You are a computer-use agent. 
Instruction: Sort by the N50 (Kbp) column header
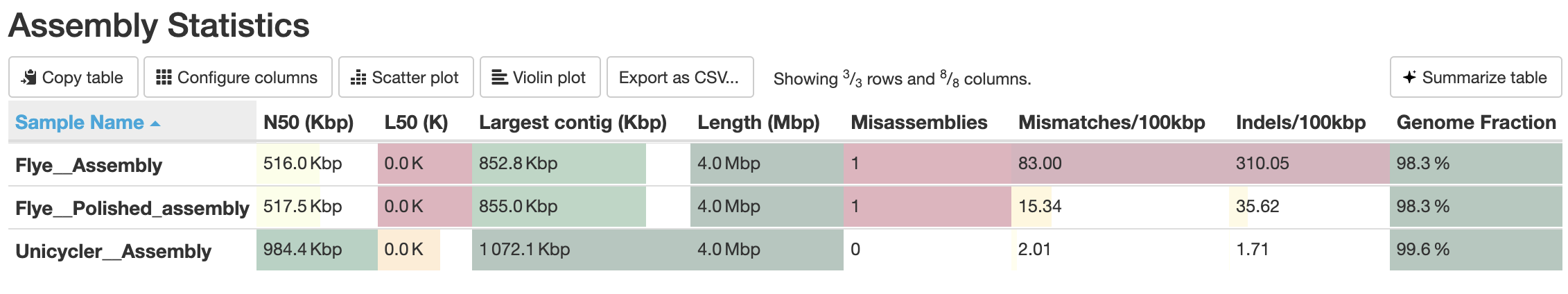pos(308,123)
